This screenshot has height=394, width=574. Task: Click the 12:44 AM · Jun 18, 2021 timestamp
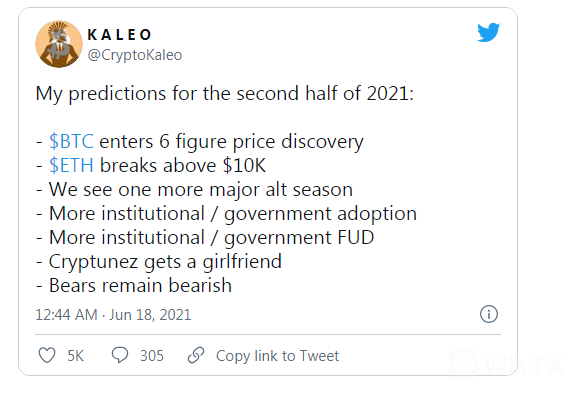(113, 315)
